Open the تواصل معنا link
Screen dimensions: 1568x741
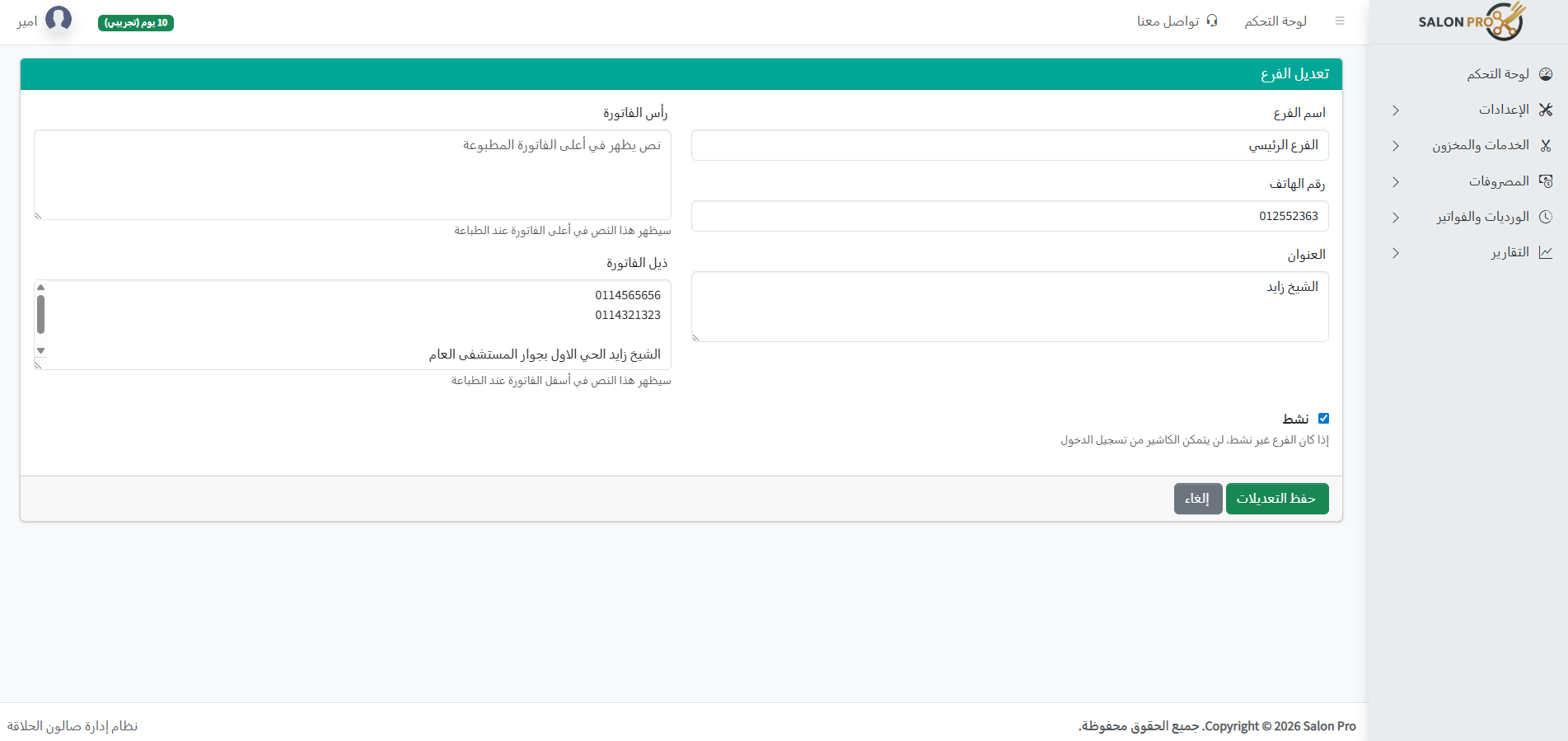(x=1168, y=21)
